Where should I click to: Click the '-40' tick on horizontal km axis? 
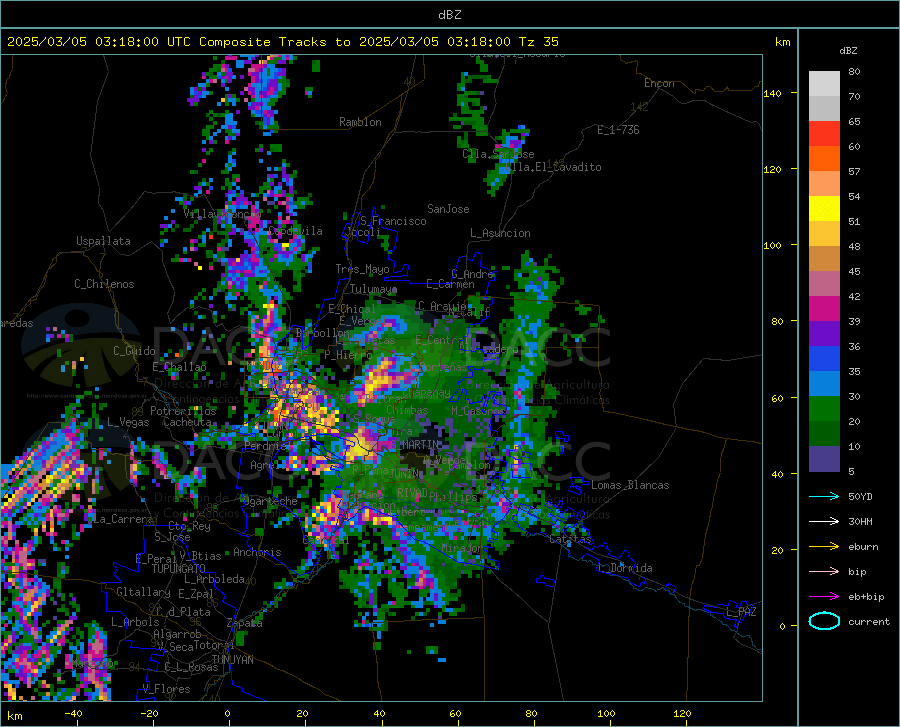pos(73,714)
